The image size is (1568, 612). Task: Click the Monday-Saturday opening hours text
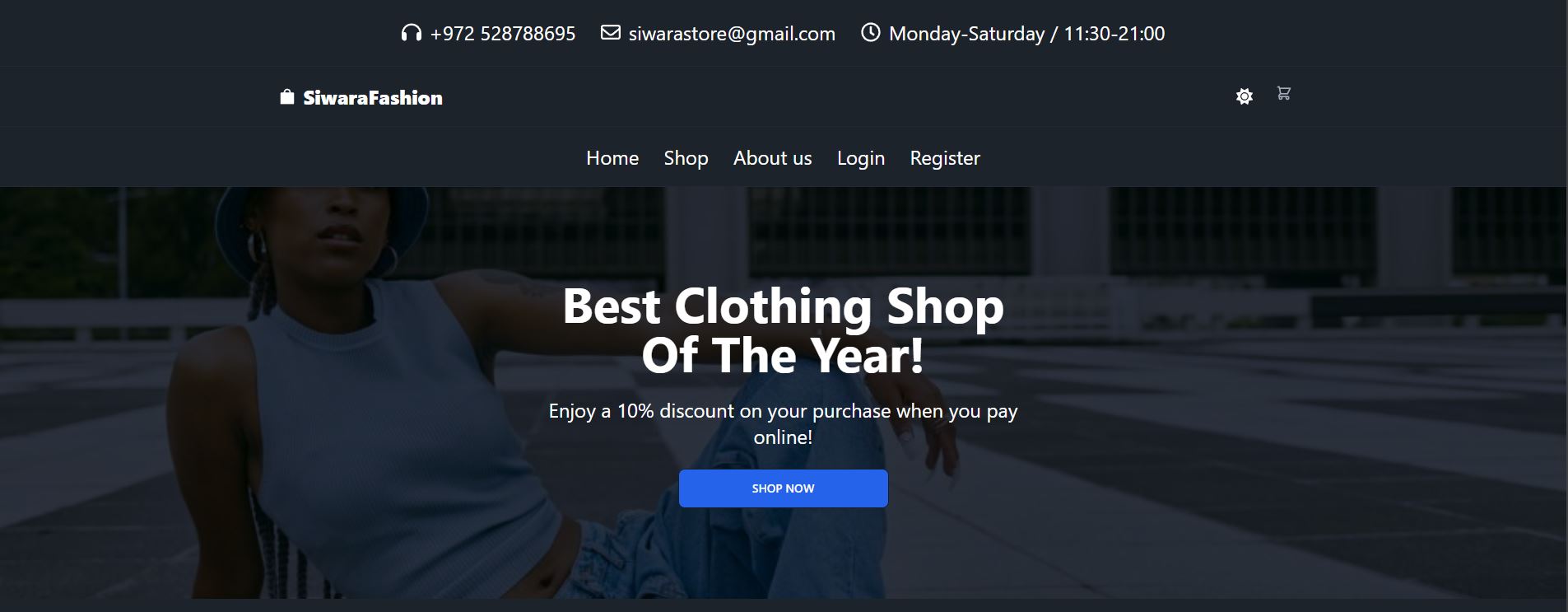tap(1026, 34)
